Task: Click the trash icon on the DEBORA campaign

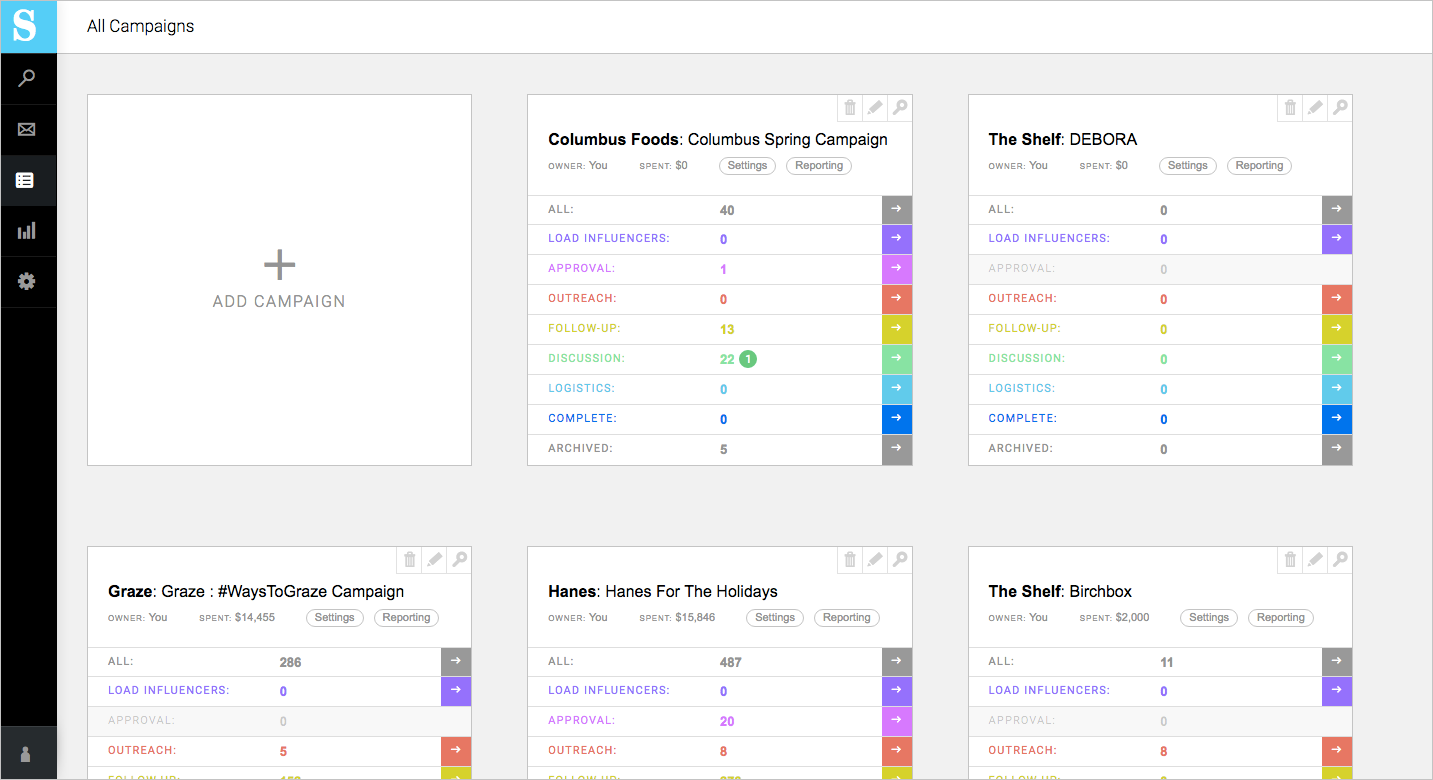Action: pos(1290,108)
